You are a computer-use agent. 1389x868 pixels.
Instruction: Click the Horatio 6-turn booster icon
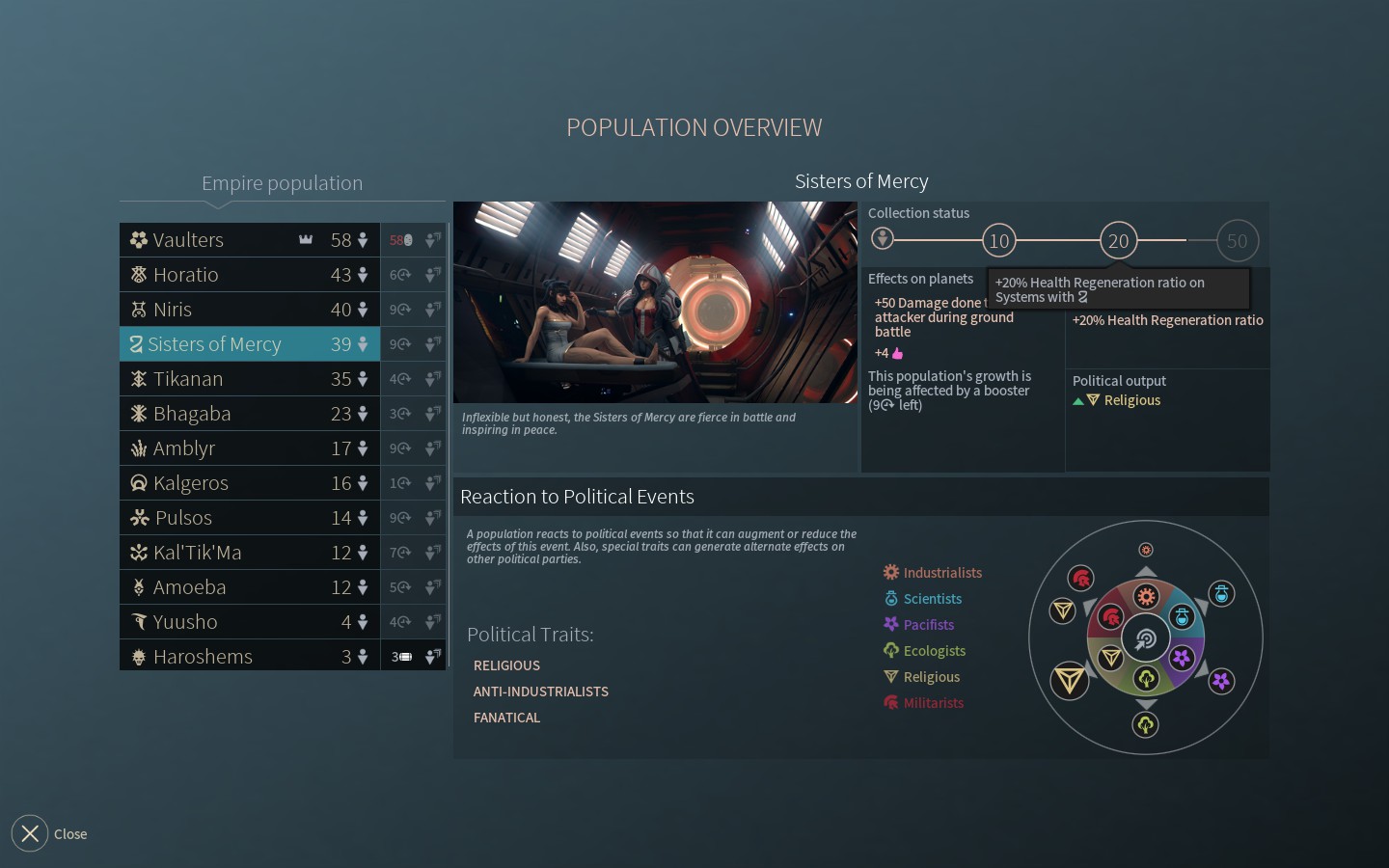click(400, 275)
